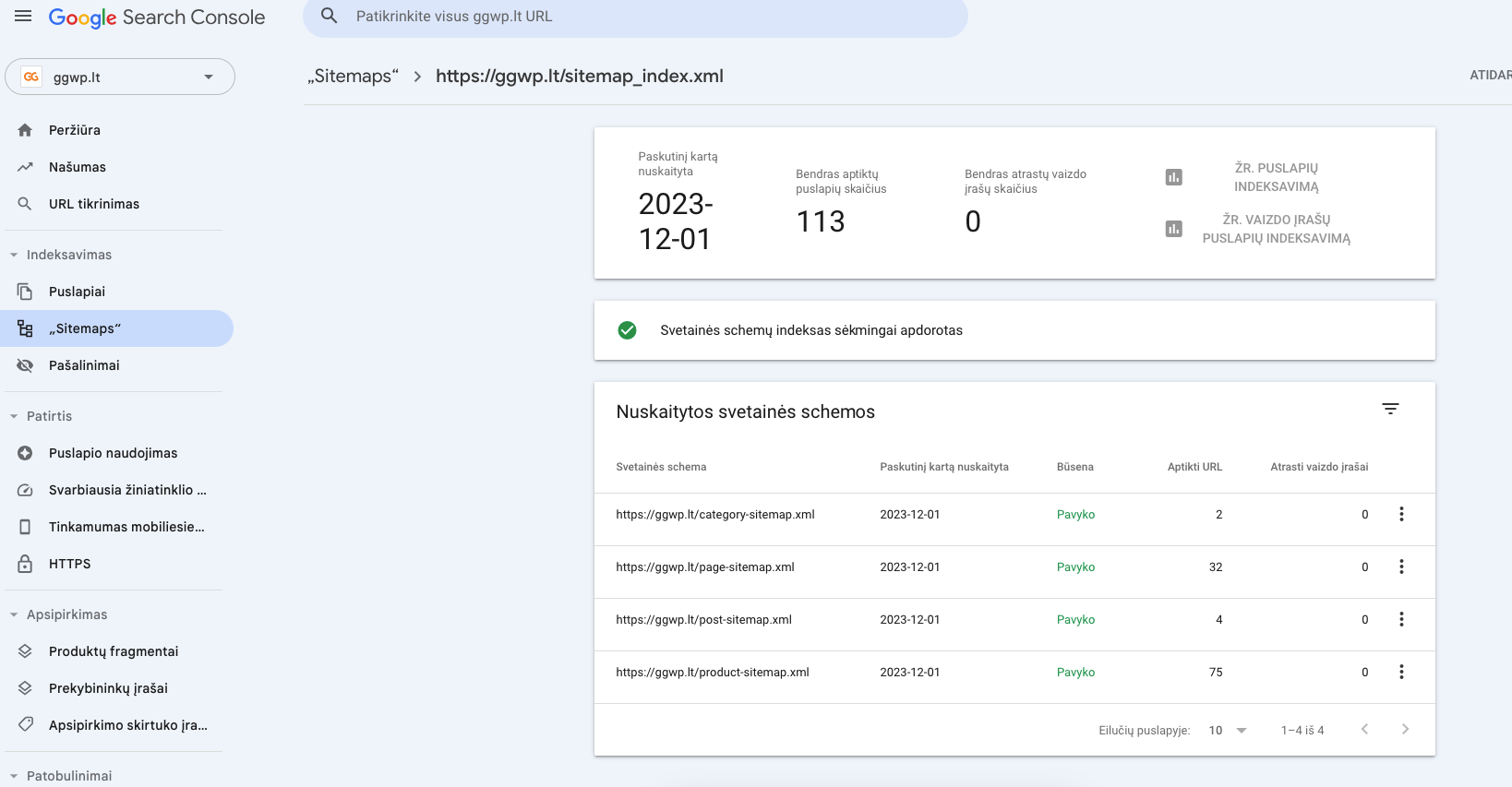
Task: Sort by Aptikti URL column header
Action: pos(1194,467)
